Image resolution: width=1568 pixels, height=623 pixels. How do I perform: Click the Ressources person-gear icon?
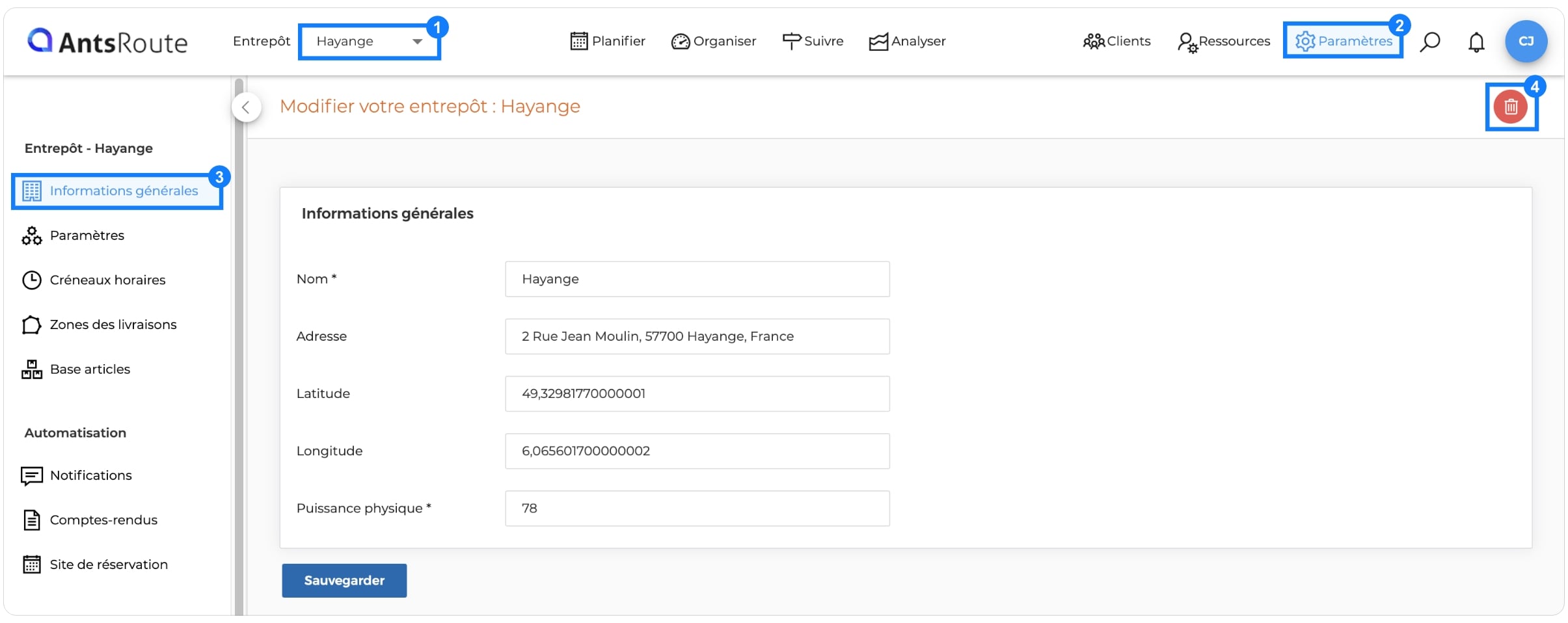pos(1187,42)
